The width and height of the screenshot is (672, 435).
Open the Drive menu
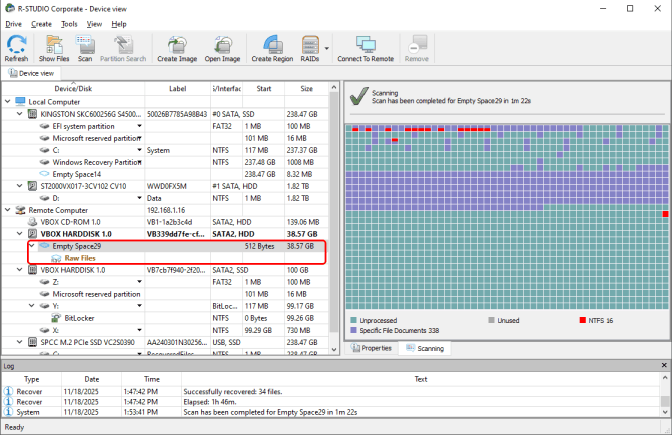pyautogui.click(x=13, y=23)
